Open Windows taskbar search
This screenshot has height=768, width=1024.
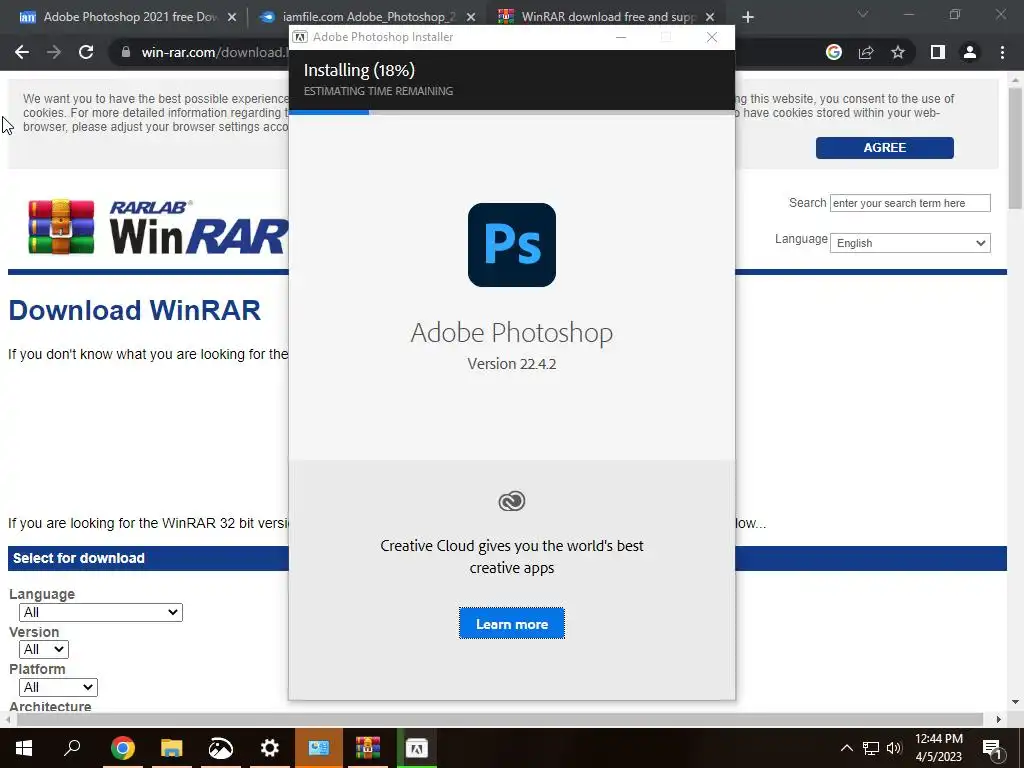[72, 748]
